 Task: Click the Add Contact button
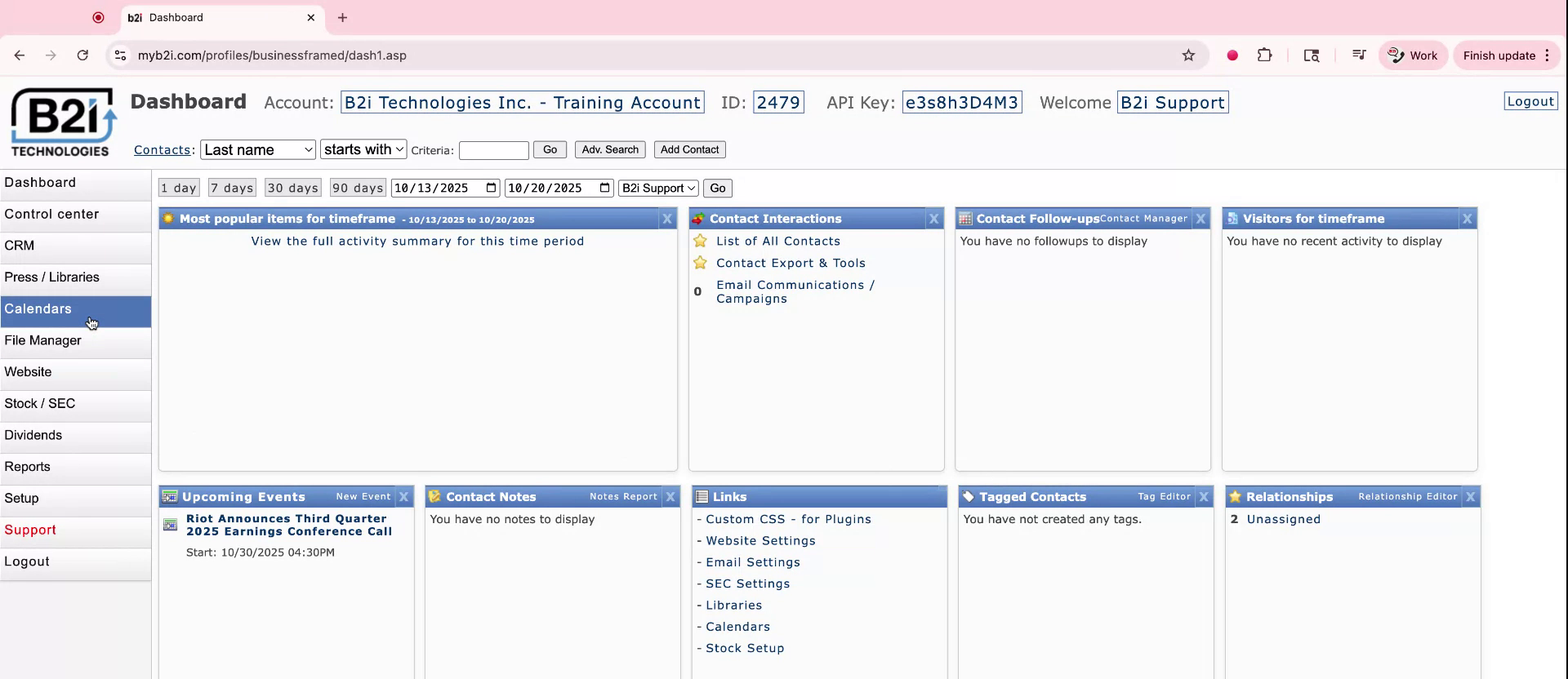[x=689, y=149]
